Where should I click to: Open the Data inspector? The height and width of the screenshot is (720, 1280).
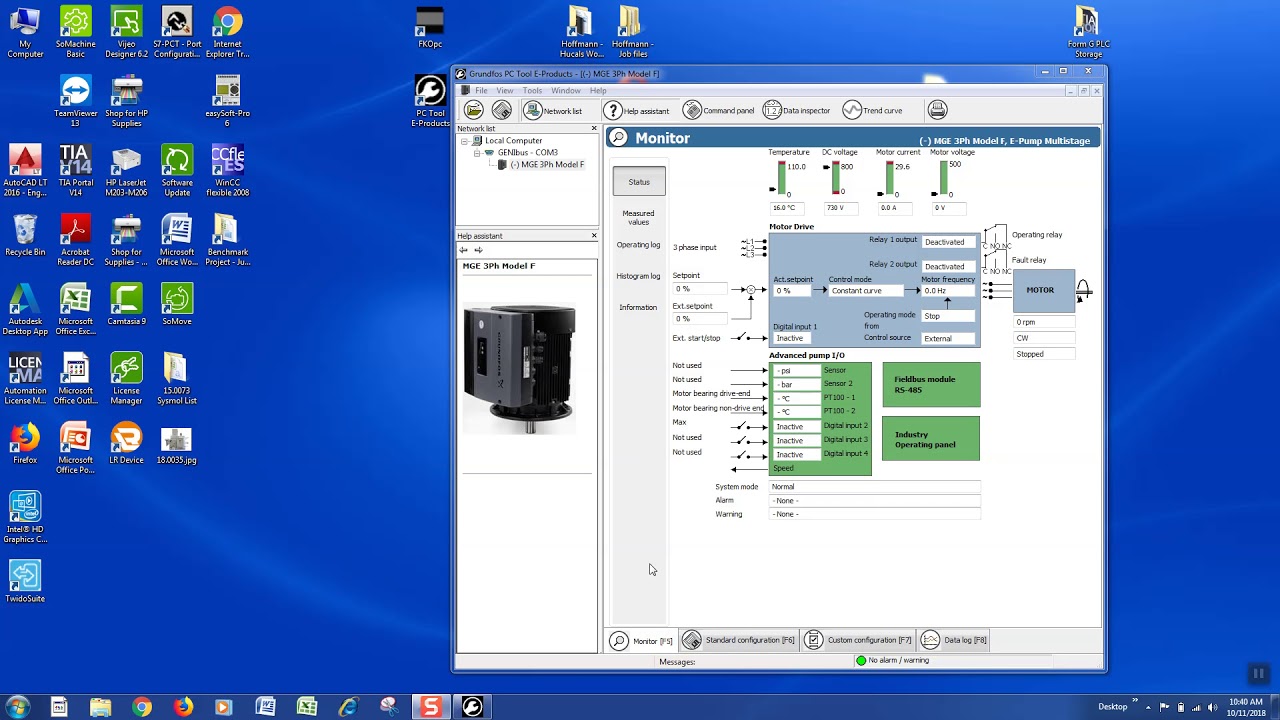[x=796, y=110]
